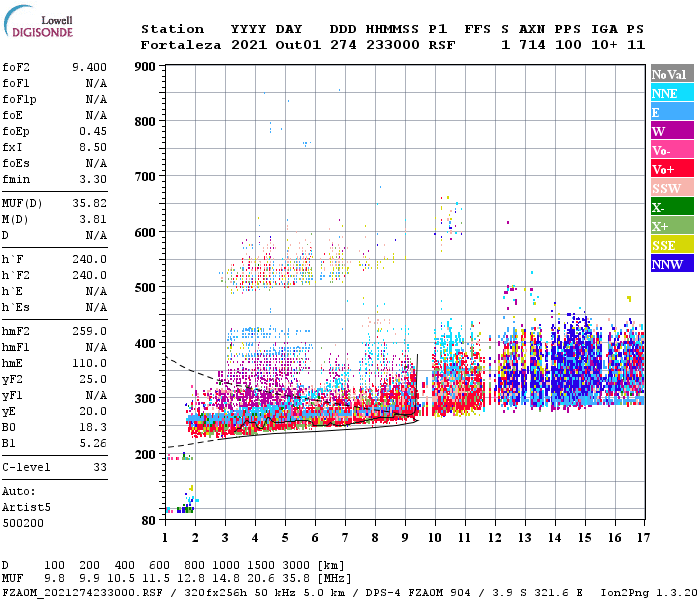700x600 pixels.
Task: Click the Ion2Png 1.3.20 version text
Action: pyautogui.click(x=649, y=593)
